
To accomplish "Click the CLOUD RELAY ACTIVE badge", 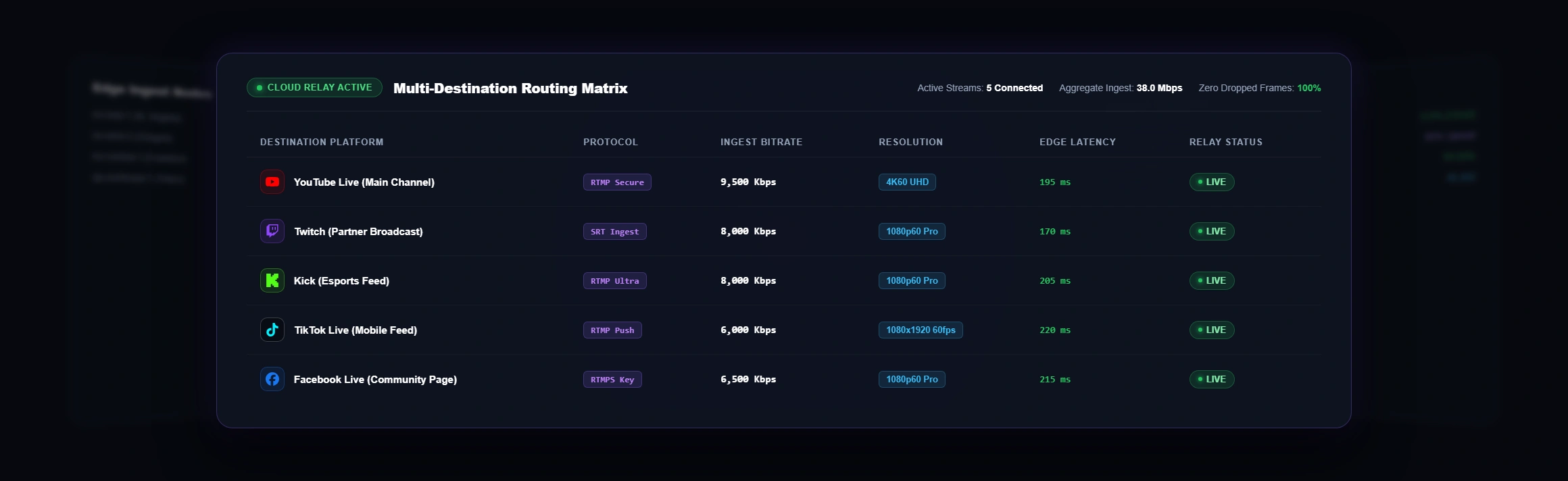I will point(314,87).
